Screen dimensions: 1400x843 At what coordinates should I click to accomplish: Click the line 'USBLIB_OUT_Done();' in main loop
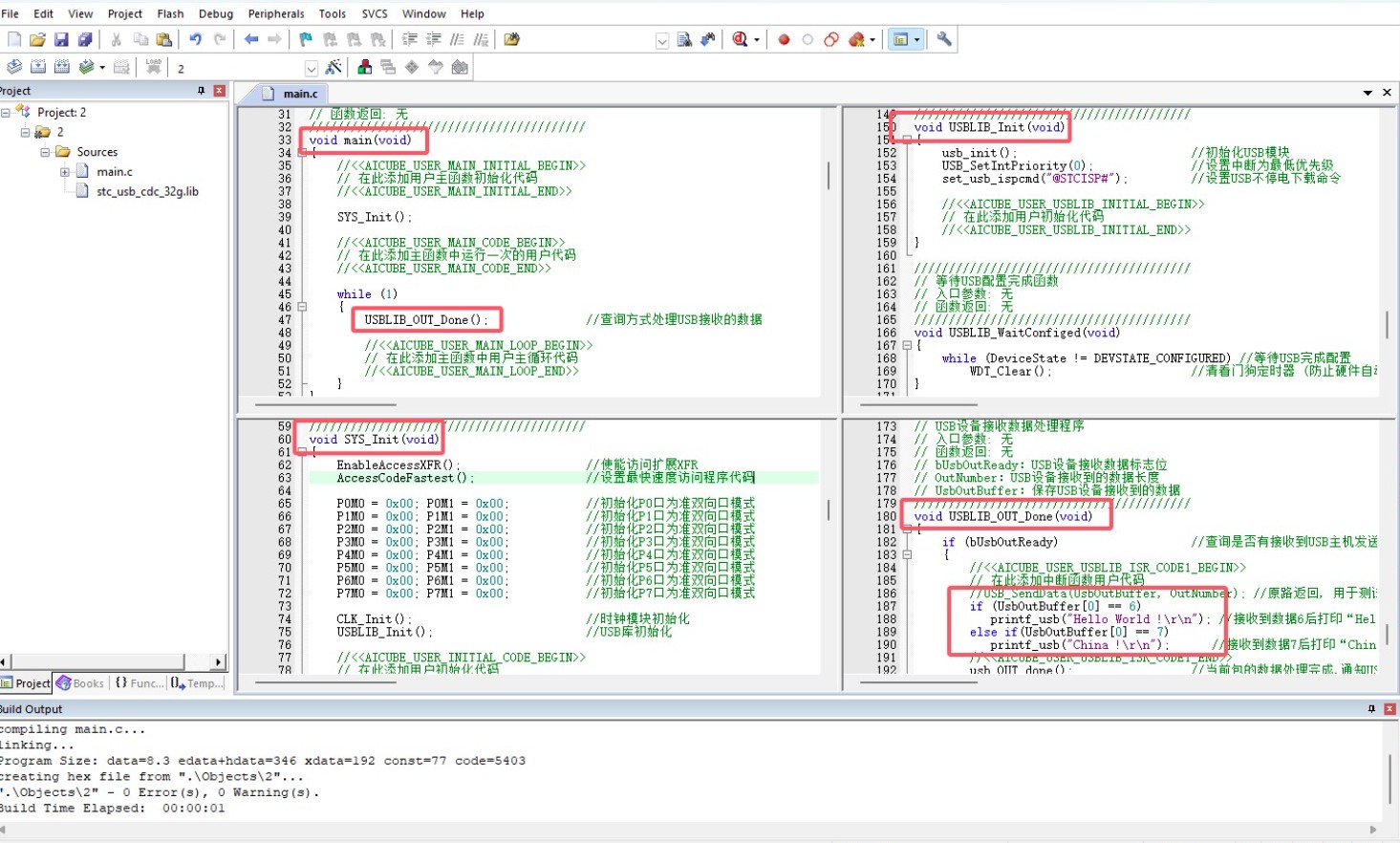coord(426,320)
